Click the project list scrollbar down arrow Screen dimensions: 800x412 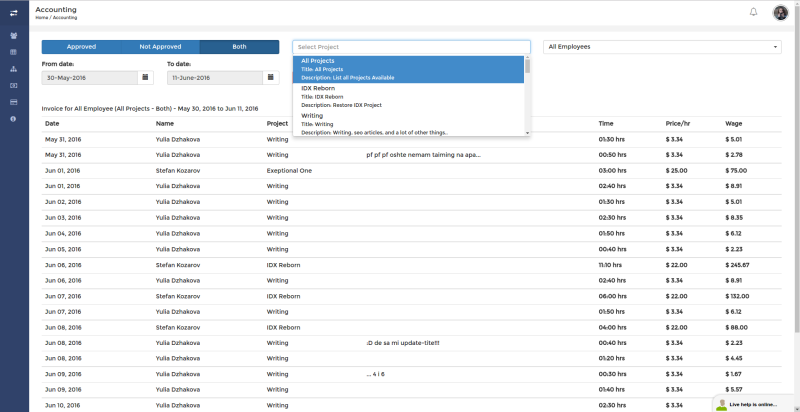pos(527,133)
